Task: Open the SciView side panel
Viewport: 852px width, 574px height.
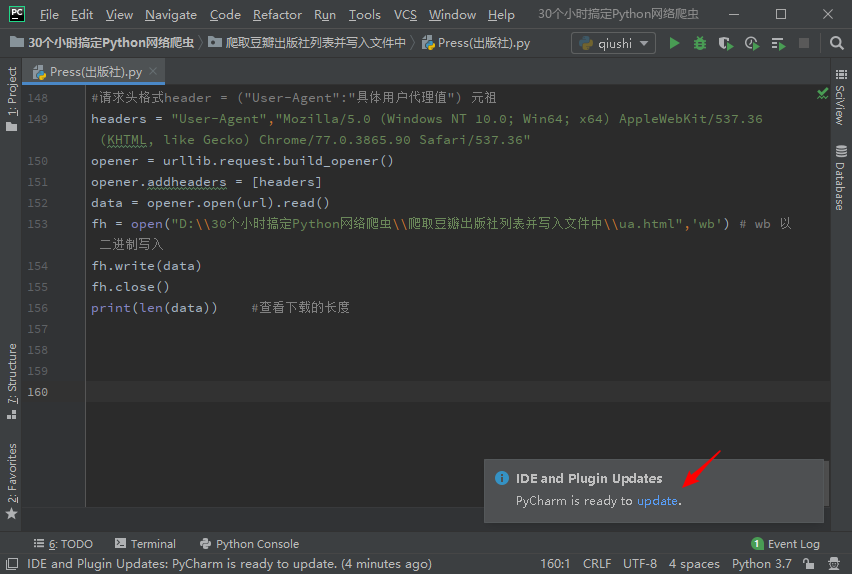Action: pyautogui.click(x=839, y=103)
